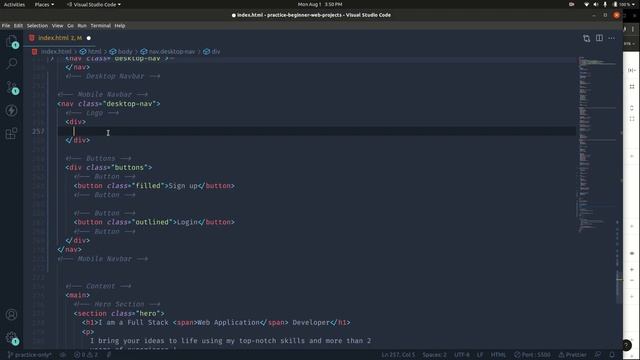The image size is (640, 360).
Task: Open the View menu
Action: point(58,26)
